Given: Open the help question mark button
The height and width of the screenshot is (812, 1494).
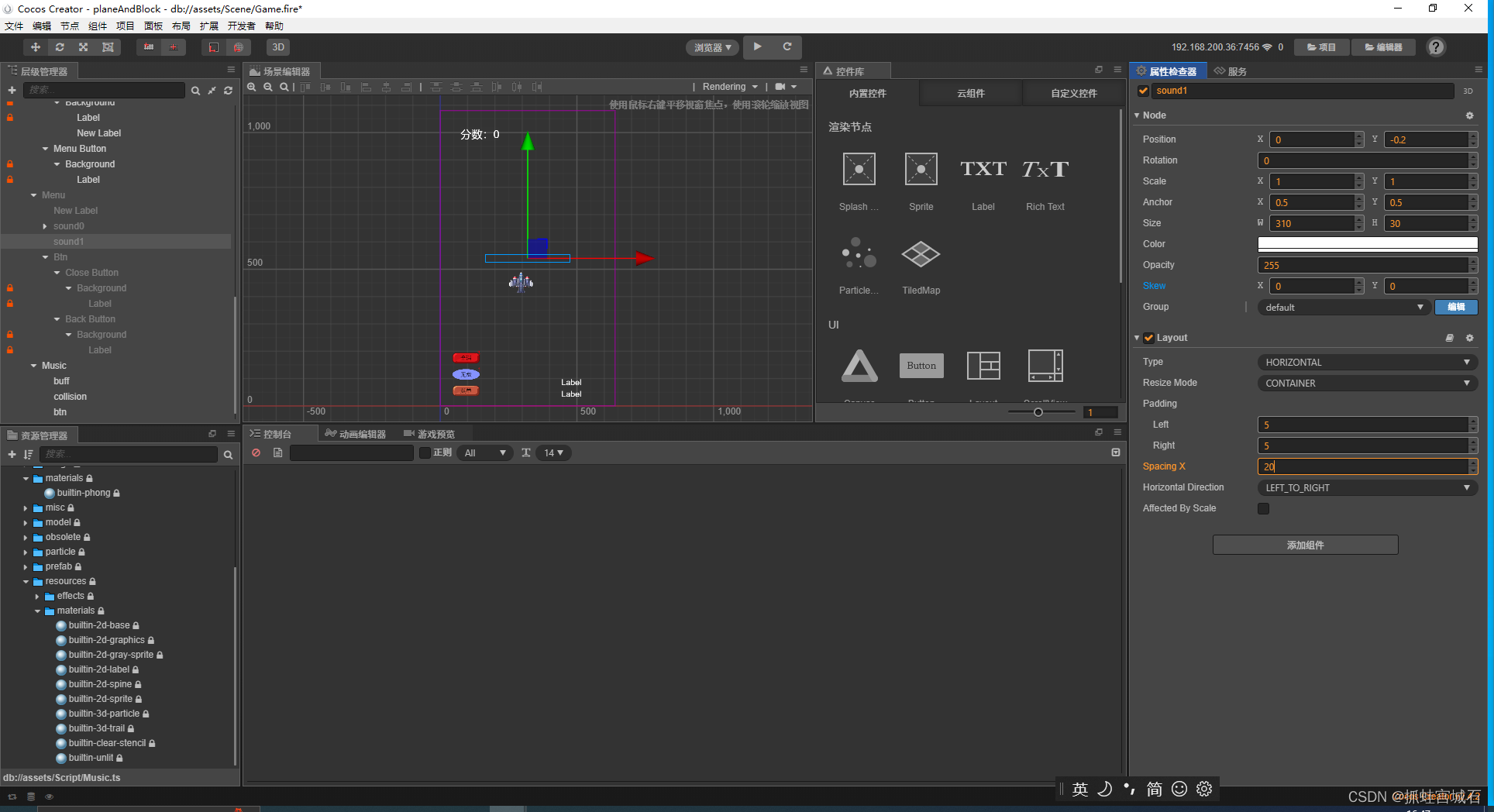Looking at the screenshot, I should pos(1436,47).
